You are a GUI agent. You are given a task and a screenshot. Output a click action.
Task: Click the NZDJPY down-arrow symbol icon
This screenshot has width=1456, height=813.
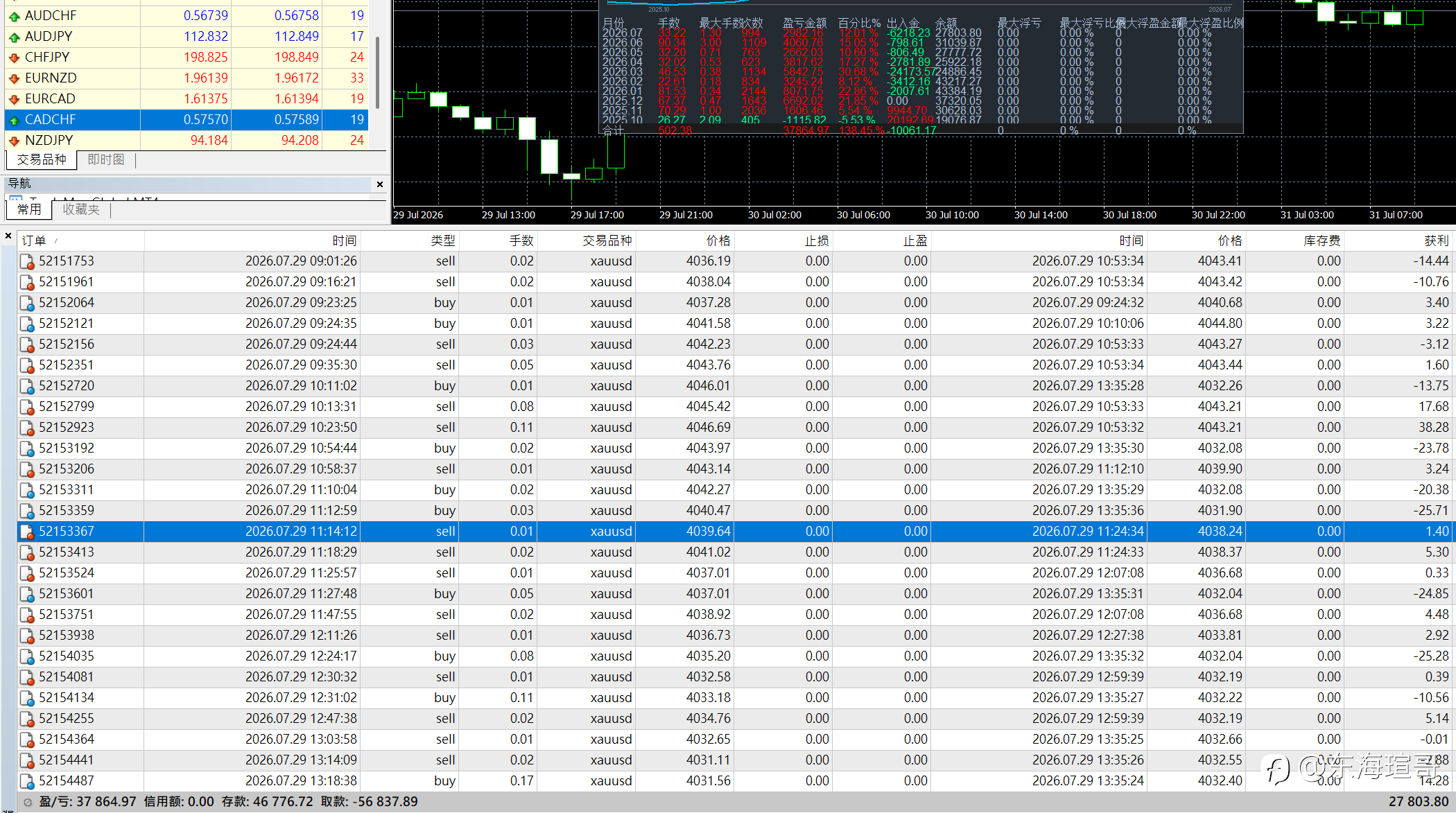point(14,141)
